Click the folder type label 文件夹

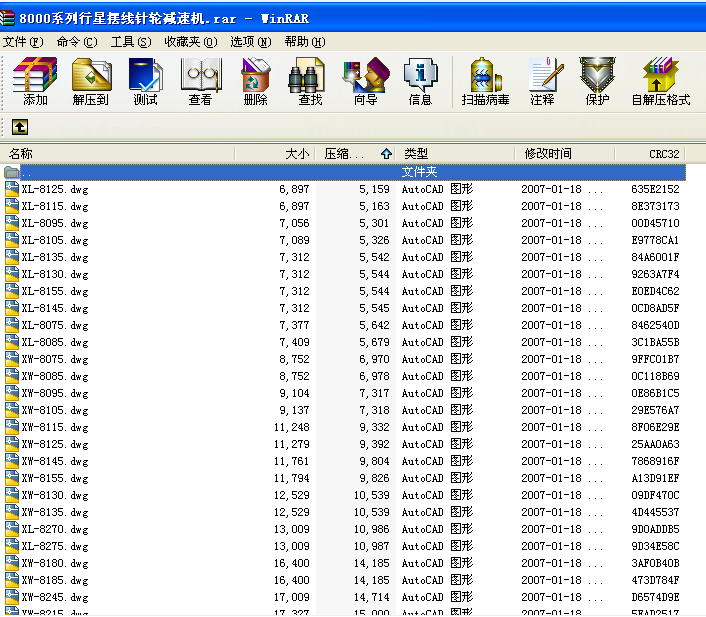point(419,172)
